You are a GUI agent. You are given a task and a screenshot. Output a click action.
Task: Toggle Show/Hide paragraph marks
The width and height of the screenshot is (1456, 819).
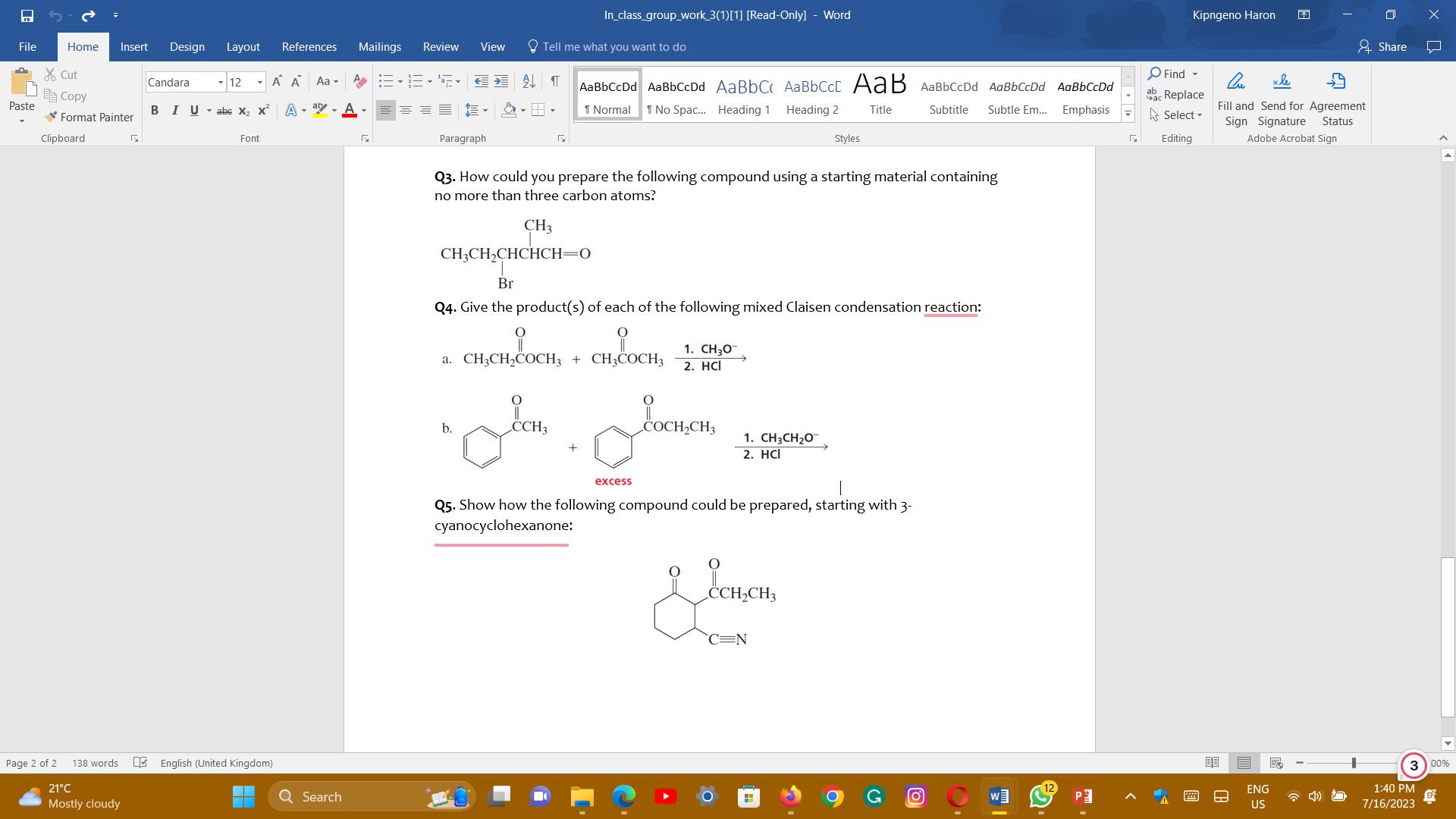[555, 81]
